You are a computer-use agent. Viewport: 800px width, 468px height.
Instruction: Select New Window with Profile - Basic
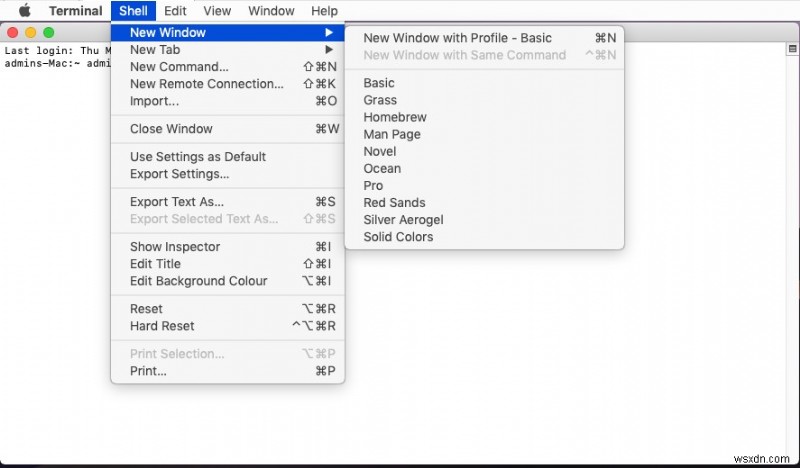pyautogui.click(x=457, y=38)
